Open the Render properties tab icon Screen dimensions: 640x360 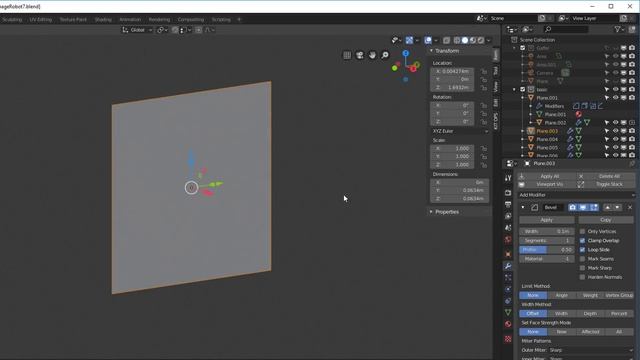[x=508, y=193]
